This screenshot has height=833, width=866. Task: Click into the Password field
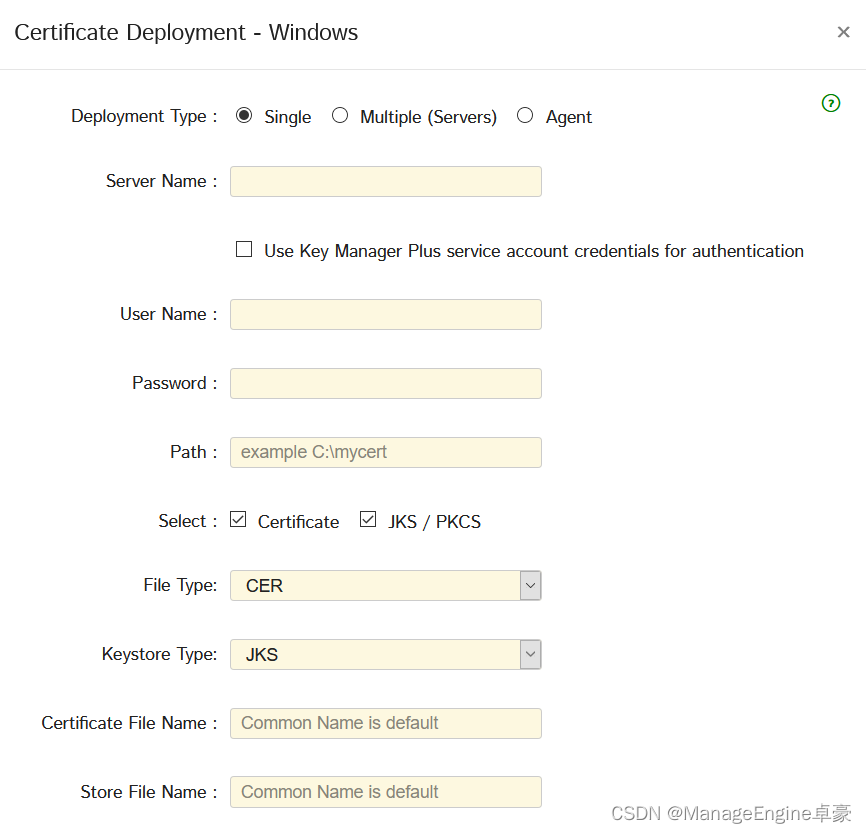point(386,383)
